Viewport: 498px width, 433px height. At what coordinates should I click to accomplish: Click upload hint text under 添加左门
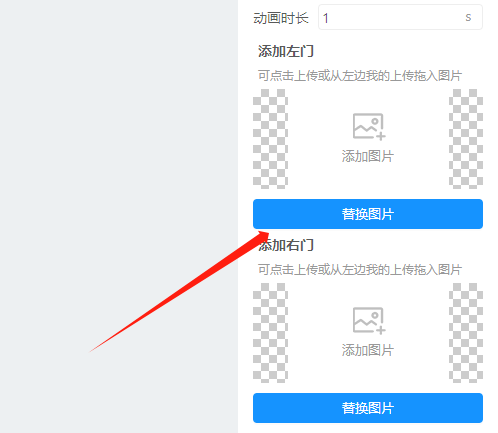(360, 76)
